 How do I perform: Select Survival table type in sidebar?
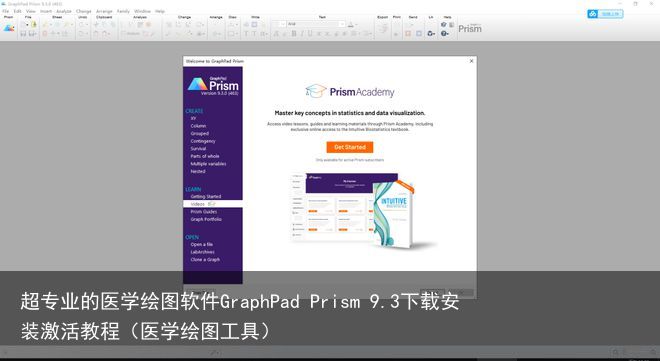[x=198, y=149]
